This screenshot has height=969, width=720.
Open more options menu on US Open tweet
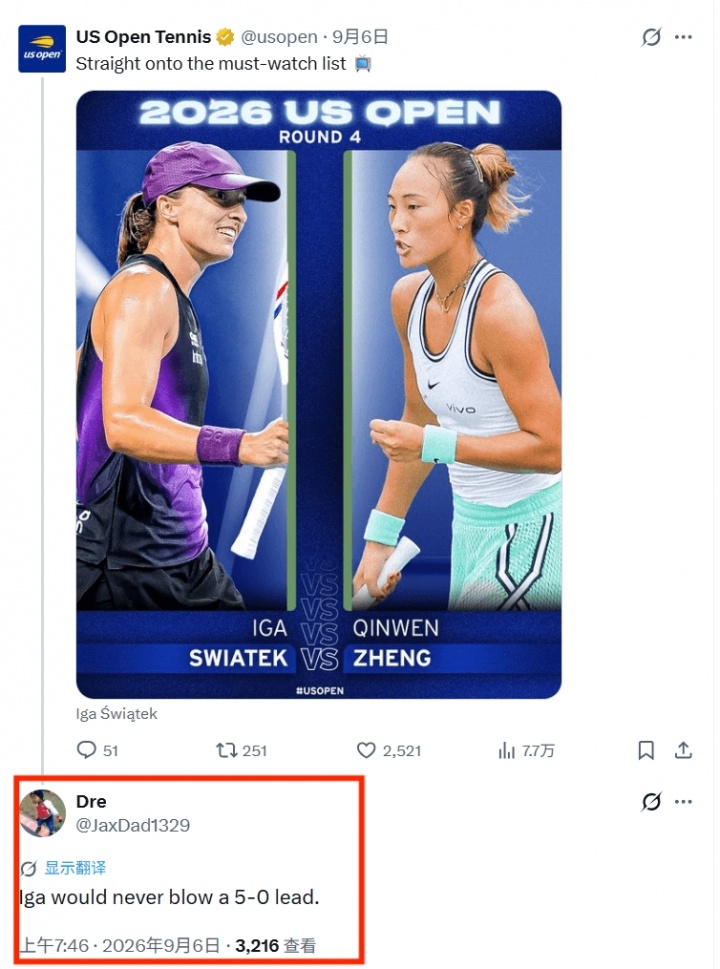pyautogui.click(x=683, y=37)
